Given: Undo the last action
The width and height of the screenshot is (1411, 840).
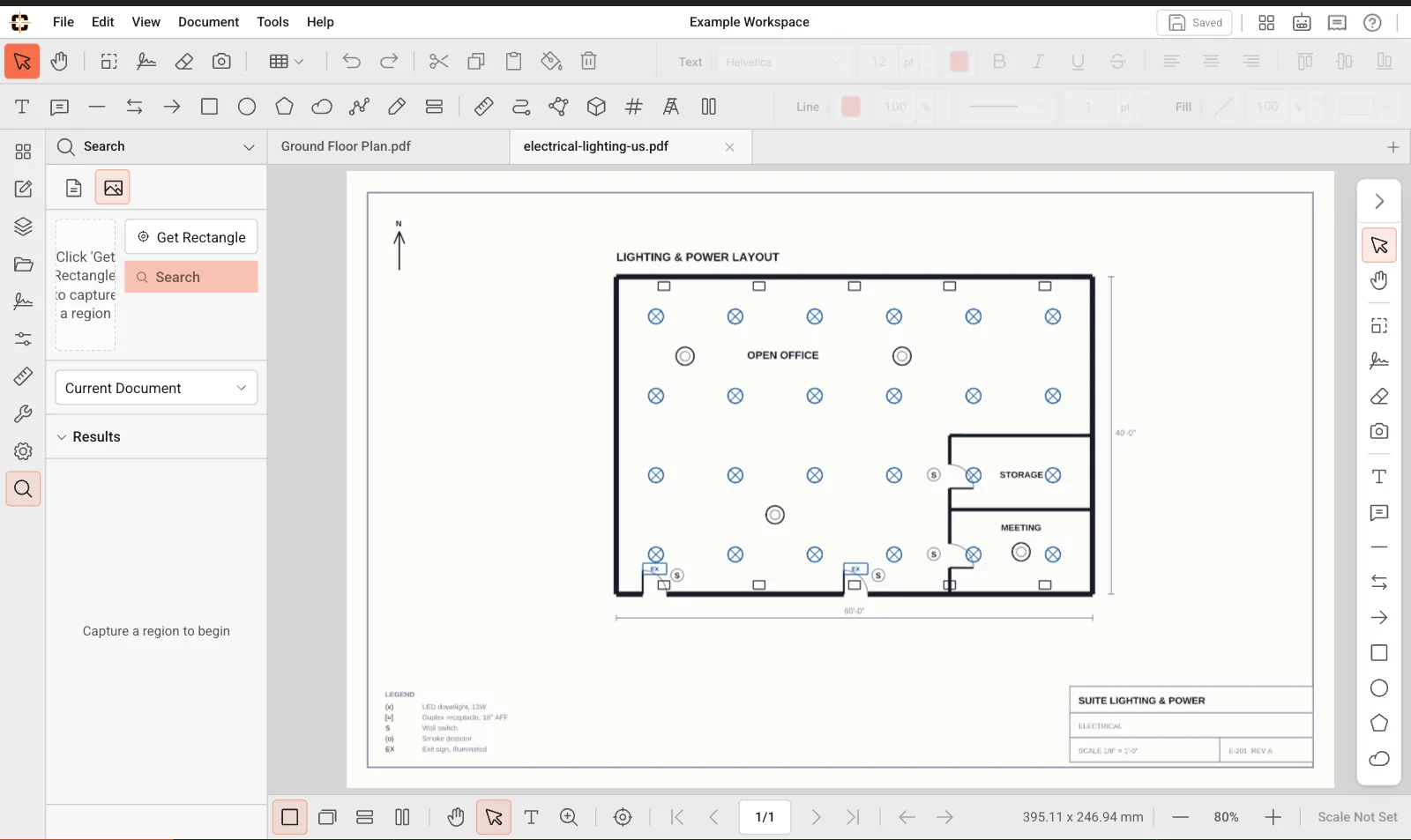Looking at the screenshot, I should 352,62.
